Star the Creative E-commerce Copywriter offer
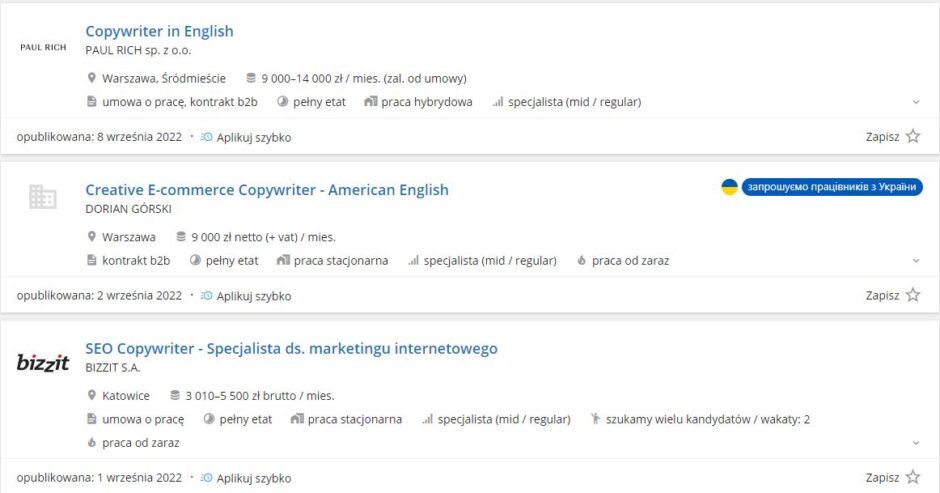Viewport: 940px width, 493px height. [912, 294]
